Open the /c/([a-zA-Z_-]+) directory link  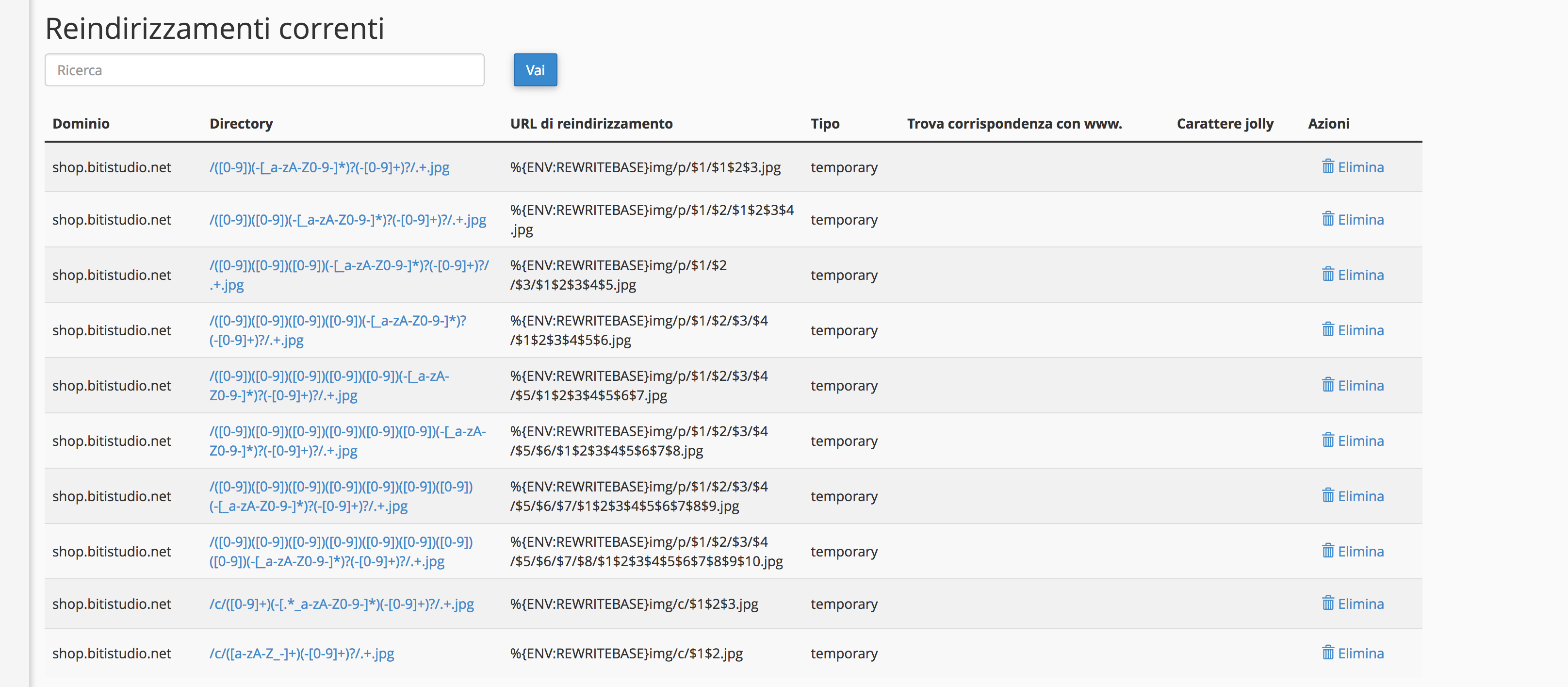[301, 654]
